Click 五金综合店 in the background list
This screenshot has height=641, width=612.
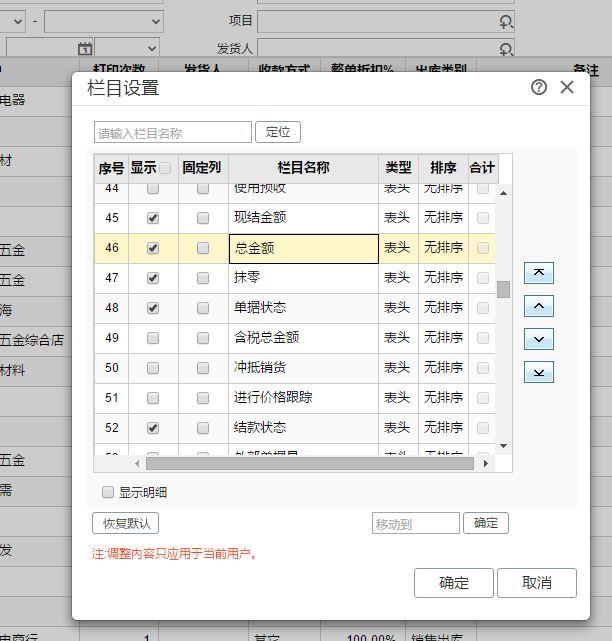tap(31, 340)
